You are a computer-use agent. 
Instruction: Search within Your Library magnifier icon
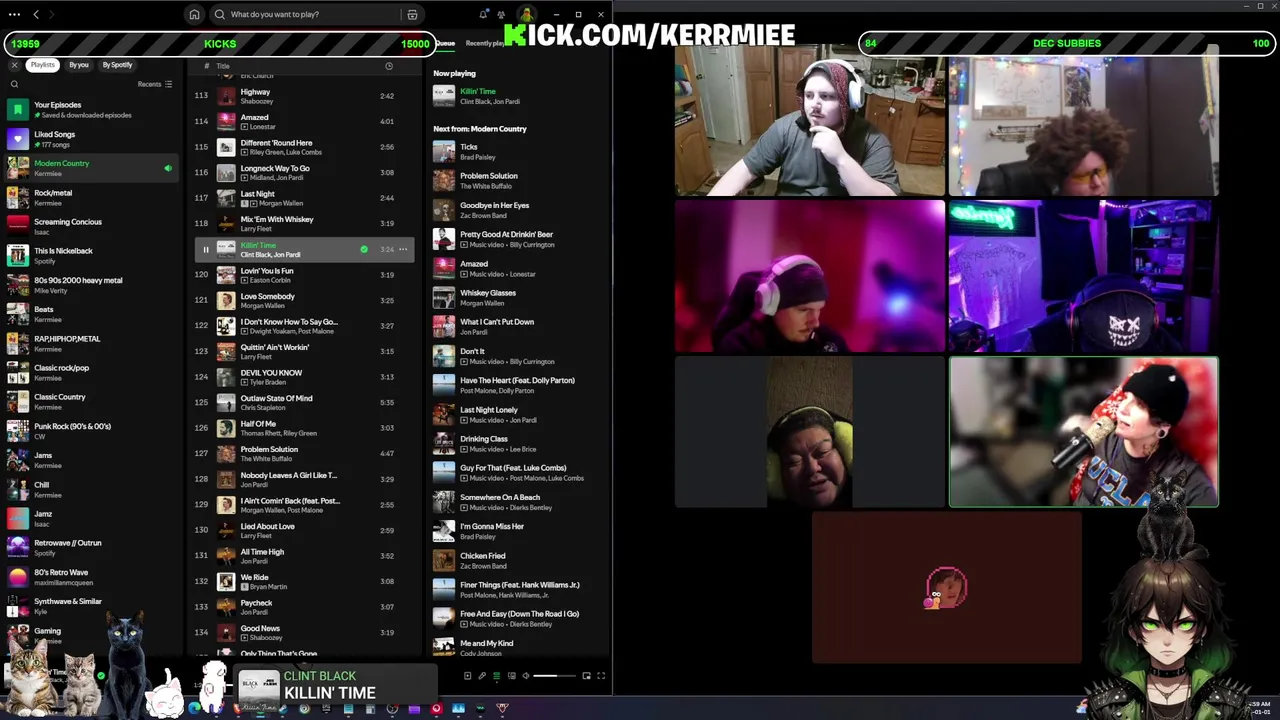coord(14,84)
